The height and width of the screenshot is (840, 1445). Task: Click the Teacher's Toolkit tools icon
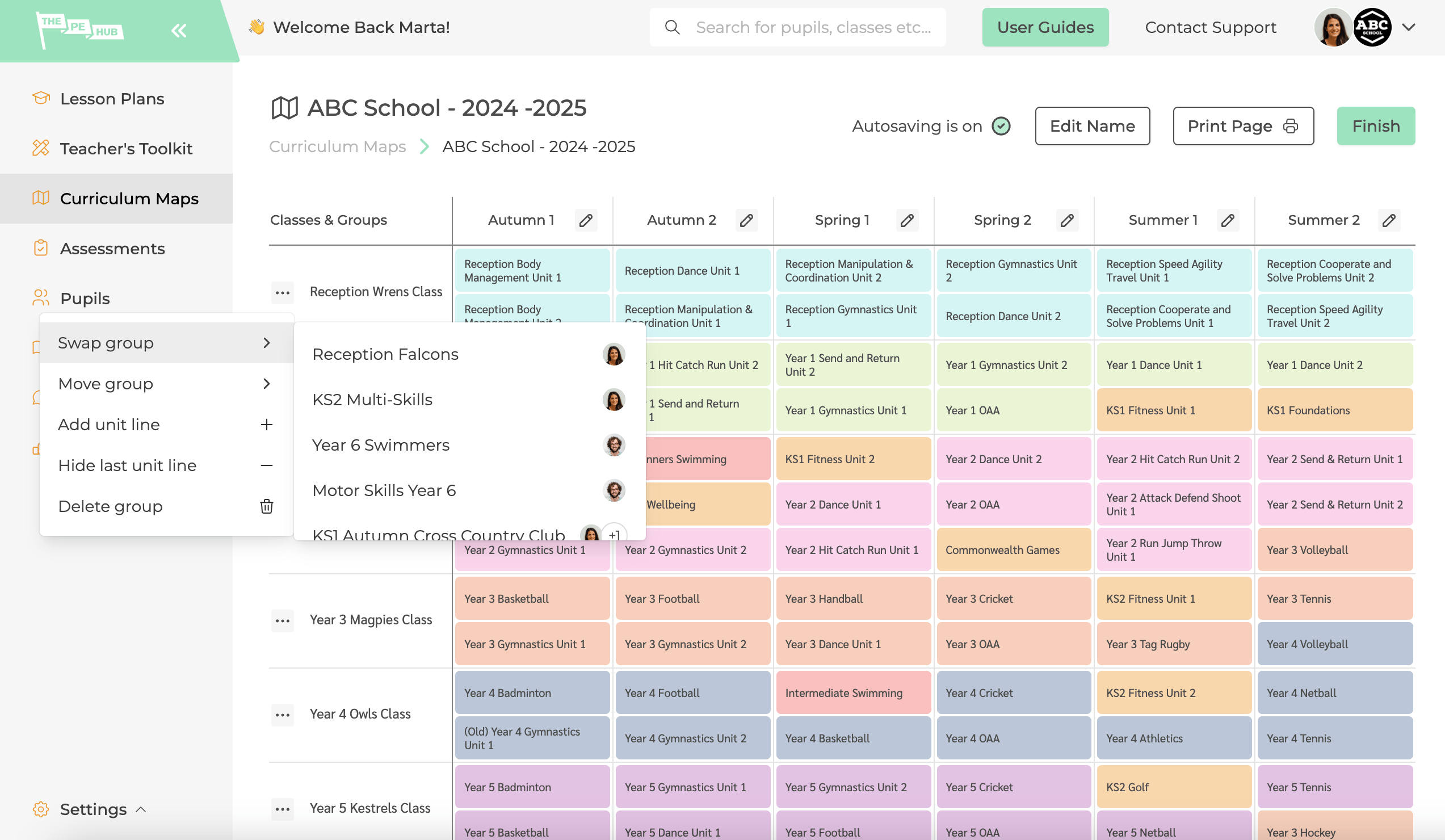(x=41, y=148)
